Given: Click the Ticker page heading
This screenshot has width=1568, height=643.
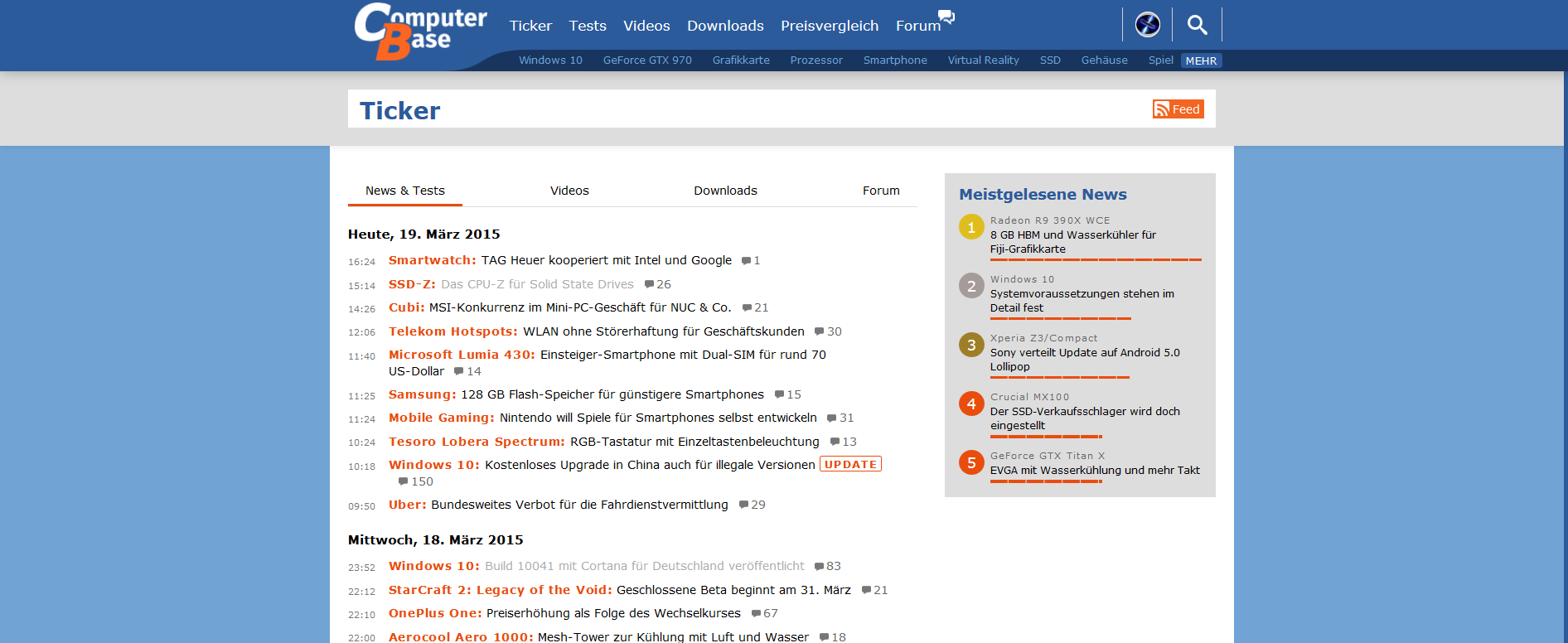Looking at the screenshot, I should 399,110.
